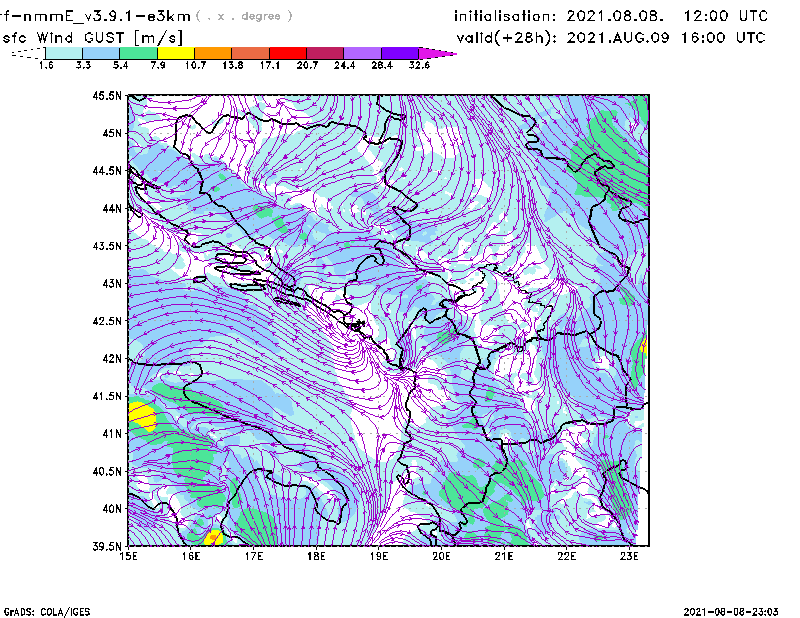This screenshot has height=618, width=800.
Task: Click the lavender 24.4–28.4 legend swatch
Action: pyautogui.click(x=362, y=53)
